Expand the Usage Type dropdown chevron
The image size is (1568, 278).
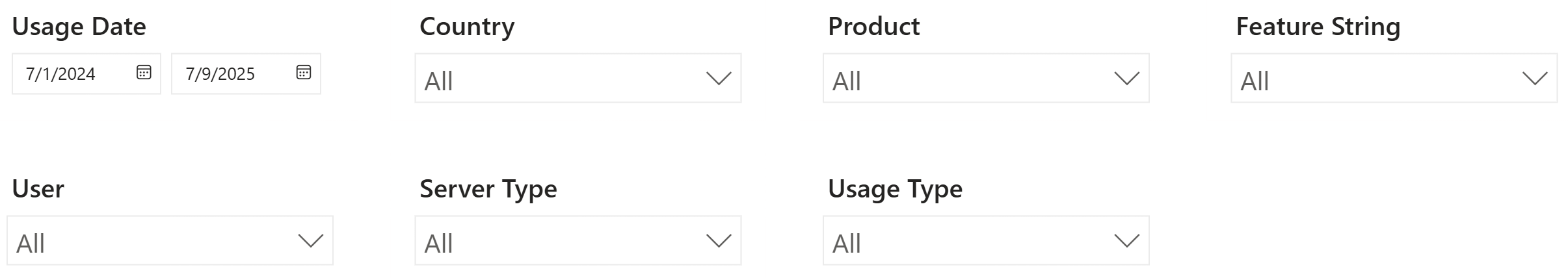tap(1126, 242)
